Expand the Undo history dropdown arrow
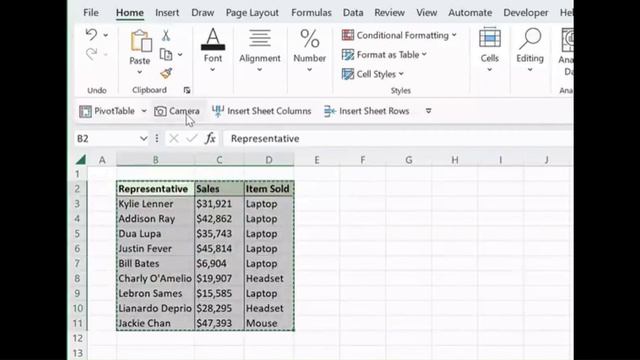The image size is (640, 360). tap(106, 36)
